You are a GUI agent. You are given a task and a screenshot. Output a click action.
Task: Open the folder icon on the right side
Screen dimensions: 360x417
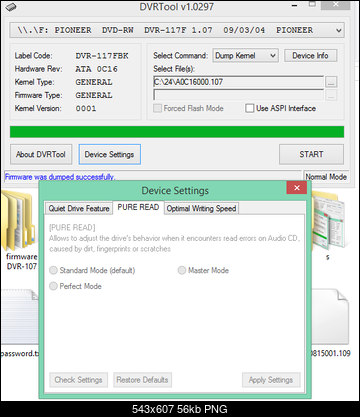click(329, 221)
